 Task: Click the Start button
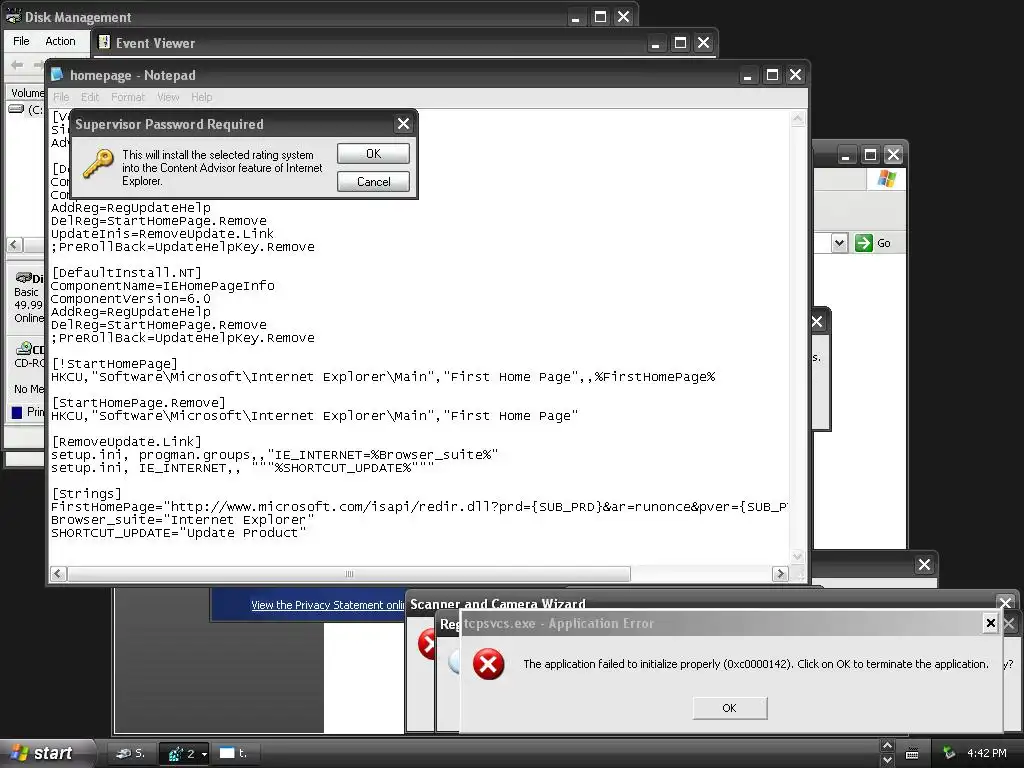point(46,753)
